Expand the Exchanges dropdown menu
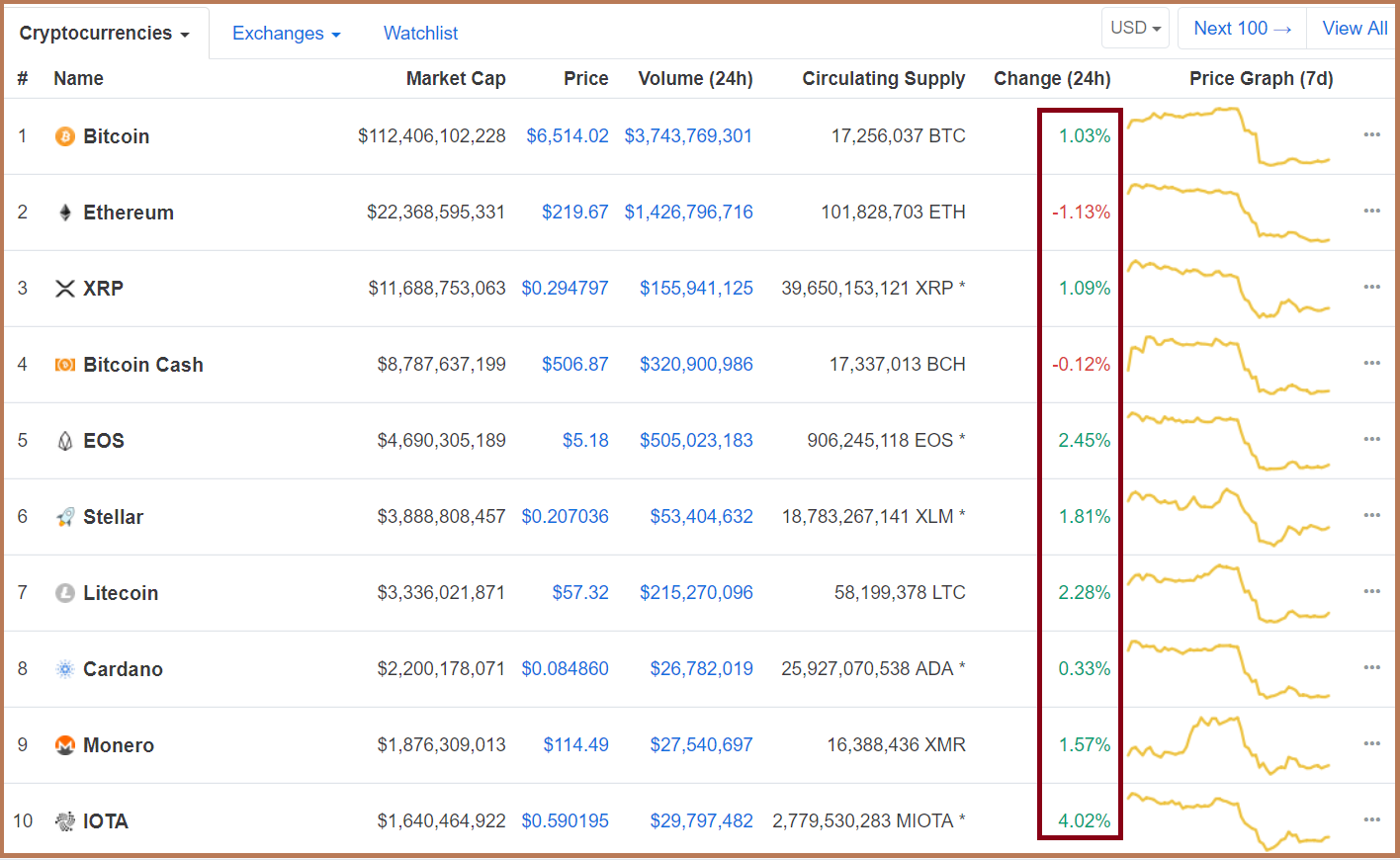Image resolution: width=1400 pixels, height=860 pixels. coord(286,34)
